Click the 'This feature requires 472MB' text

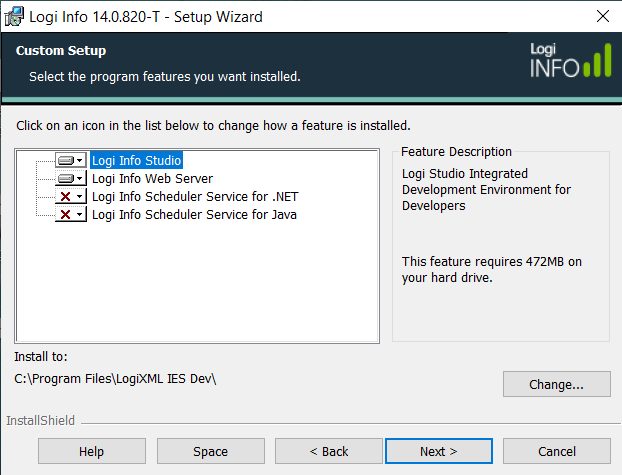[x=491, y=269]
